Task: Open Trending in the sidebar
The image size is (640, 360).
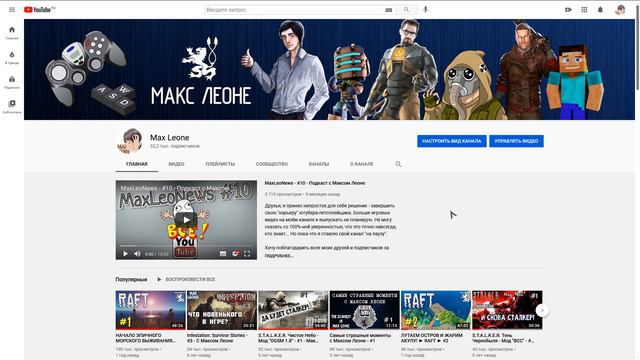Action: [x=12, y=58]
